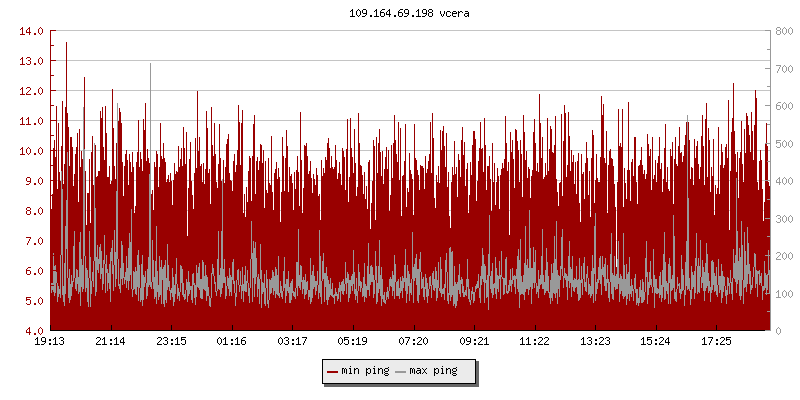Click the 10.0 value on left axis
This screenshot has width=800, height=400.
(x=32, y=151)
